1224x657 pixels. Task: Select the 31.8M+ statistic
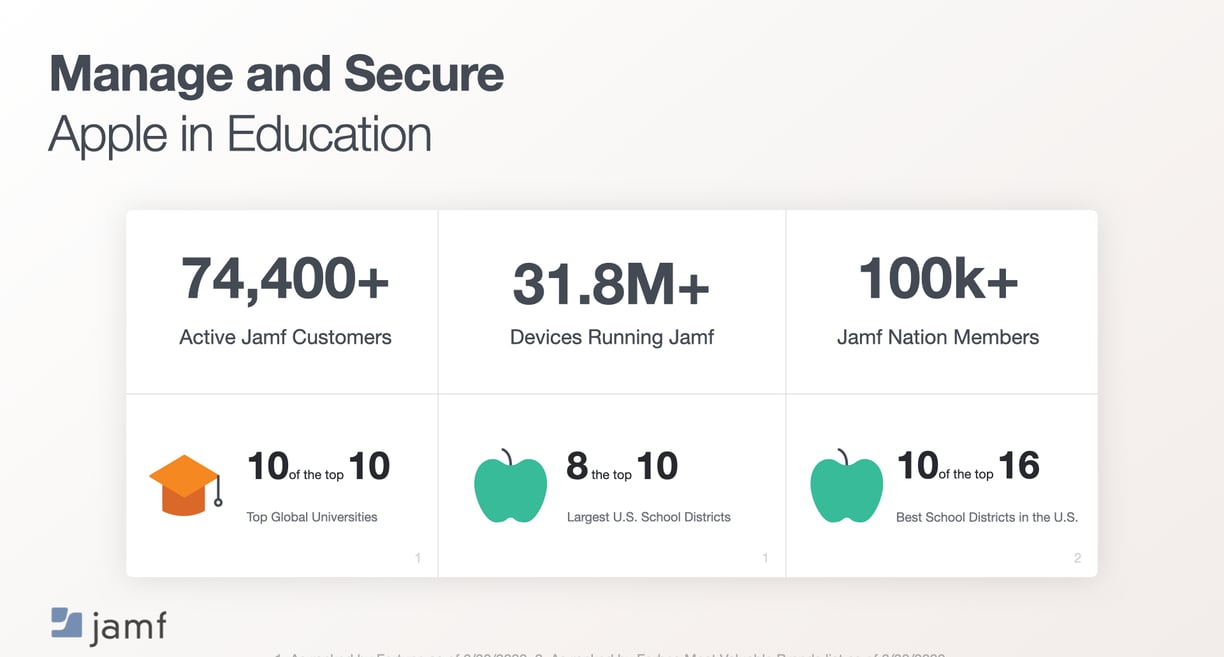click(x=611, y=284)
